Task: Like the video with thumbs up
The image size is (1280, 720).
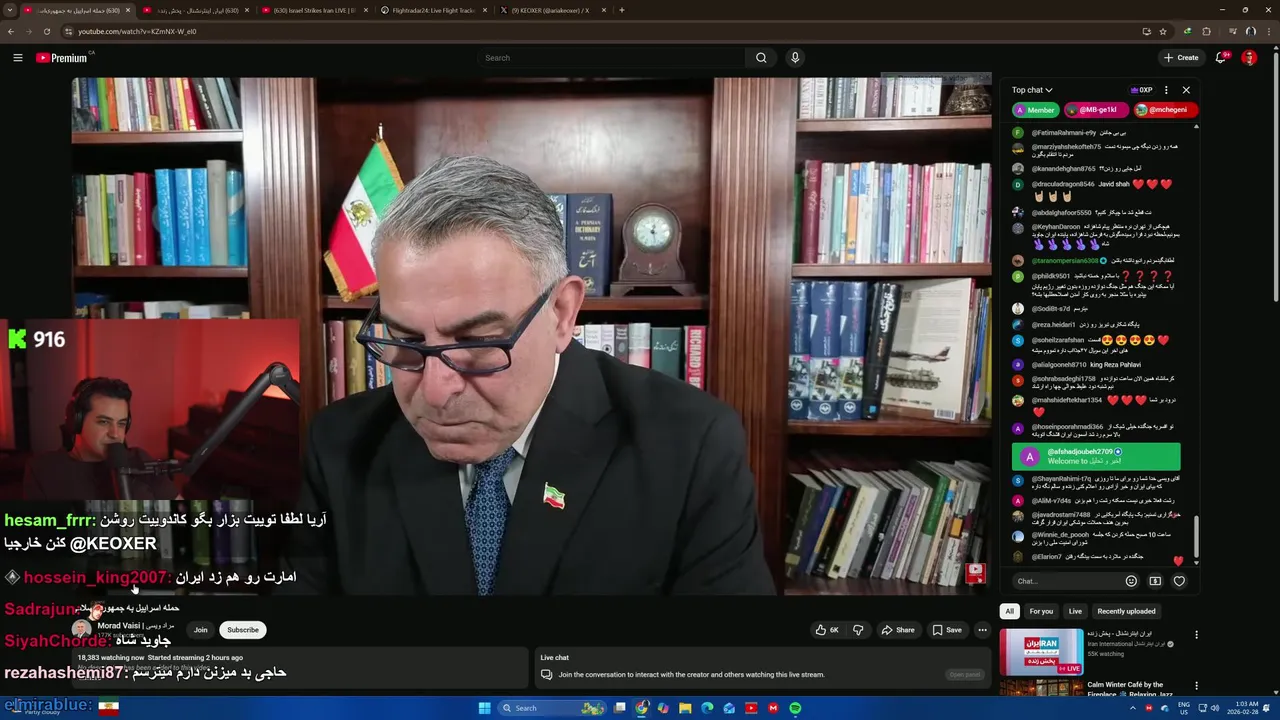Action: click(827, 630)
